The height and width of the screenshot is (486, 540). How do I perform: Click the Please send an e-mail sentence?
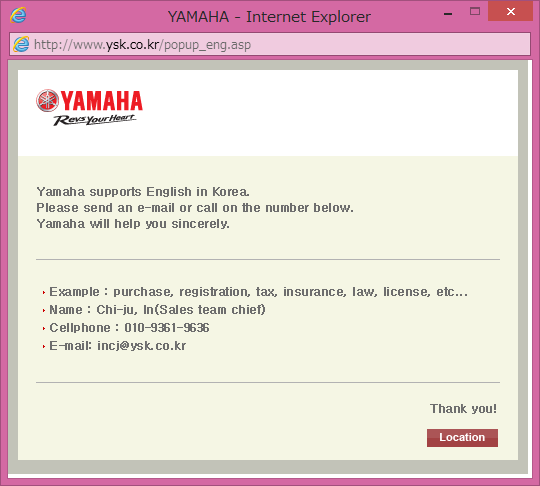[x=195, y=208]
